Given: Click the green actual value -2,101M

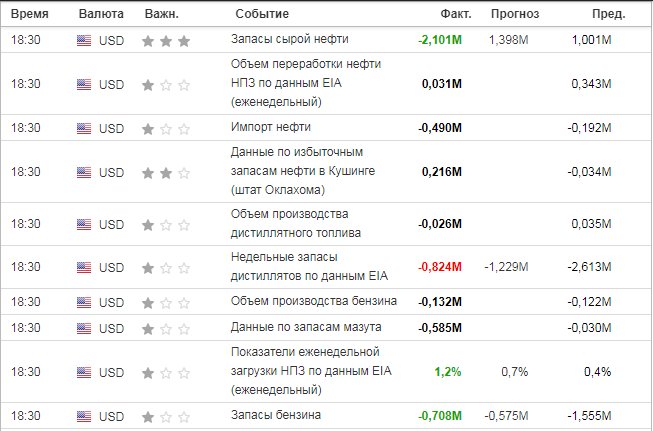Looking at the screenshot, I should (440, 40).
